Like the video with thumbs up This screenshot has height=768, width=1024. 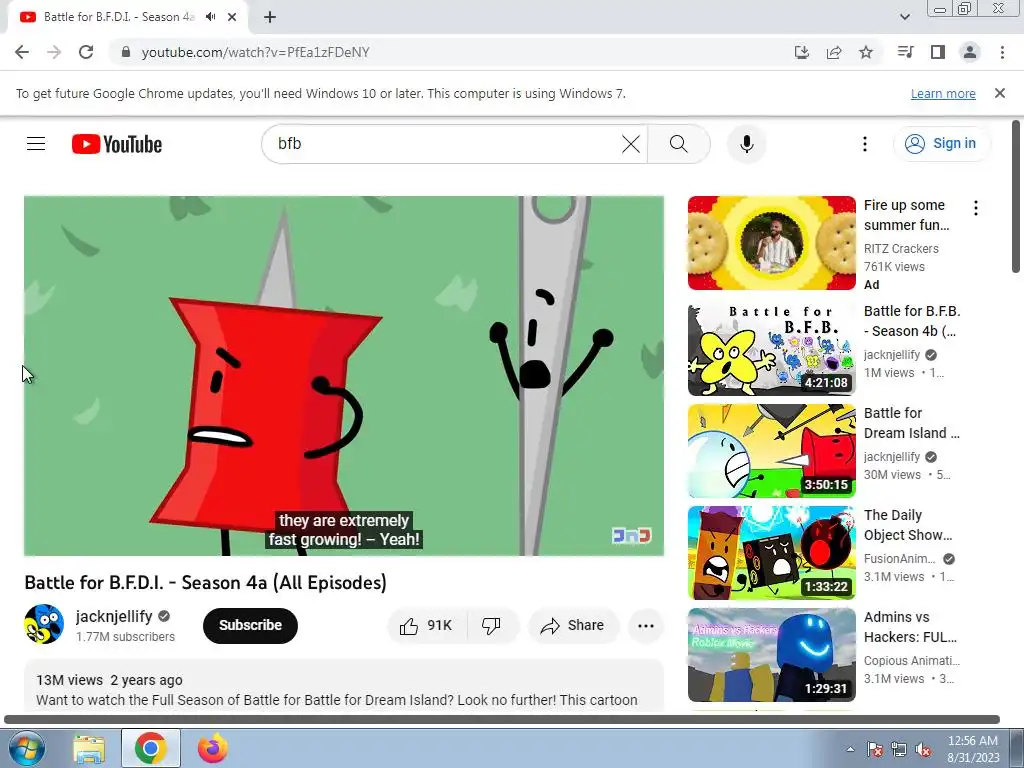tap(427, 626)
